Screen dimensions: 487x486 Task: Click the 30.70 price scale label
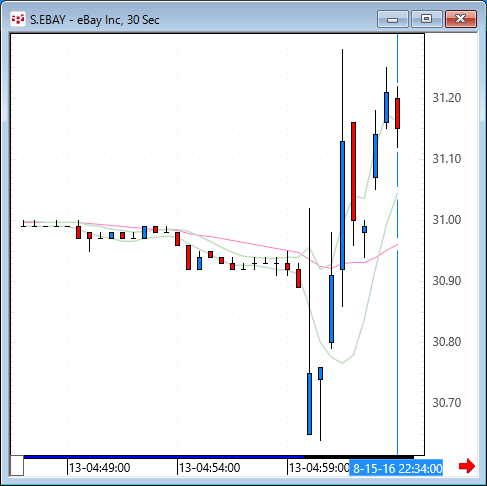point(447,403)
